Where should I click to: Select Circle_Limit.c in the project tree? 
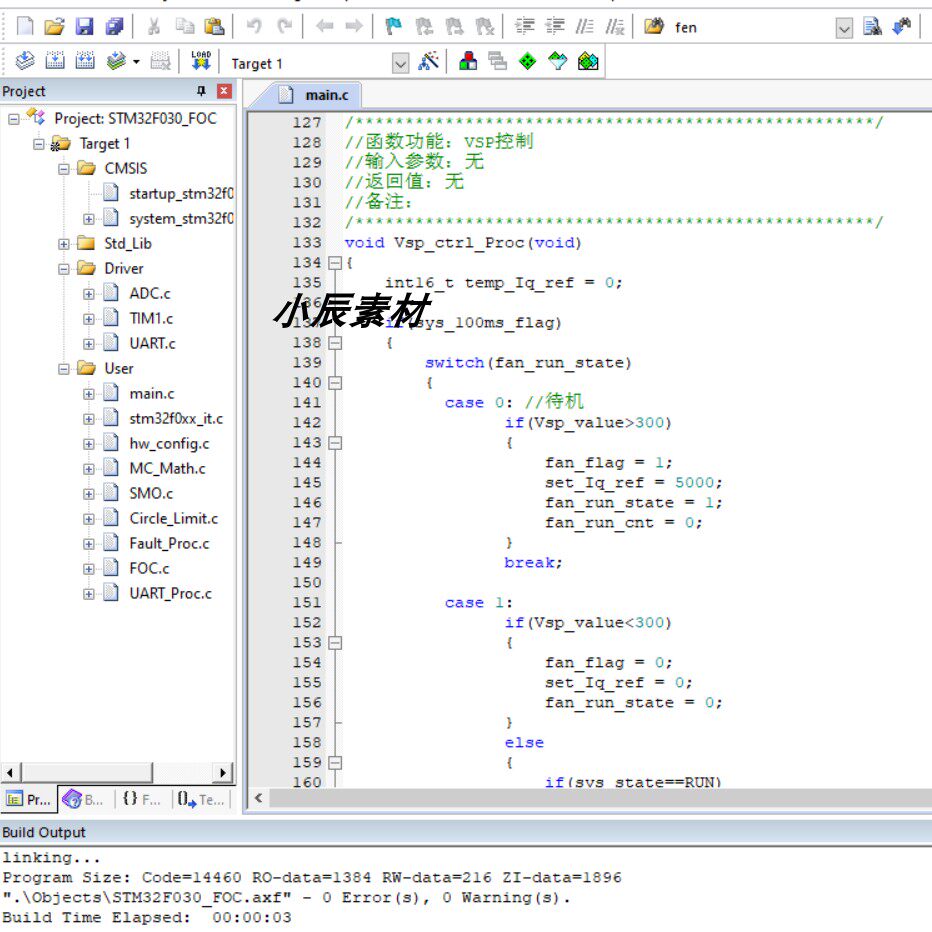[174, 519]
